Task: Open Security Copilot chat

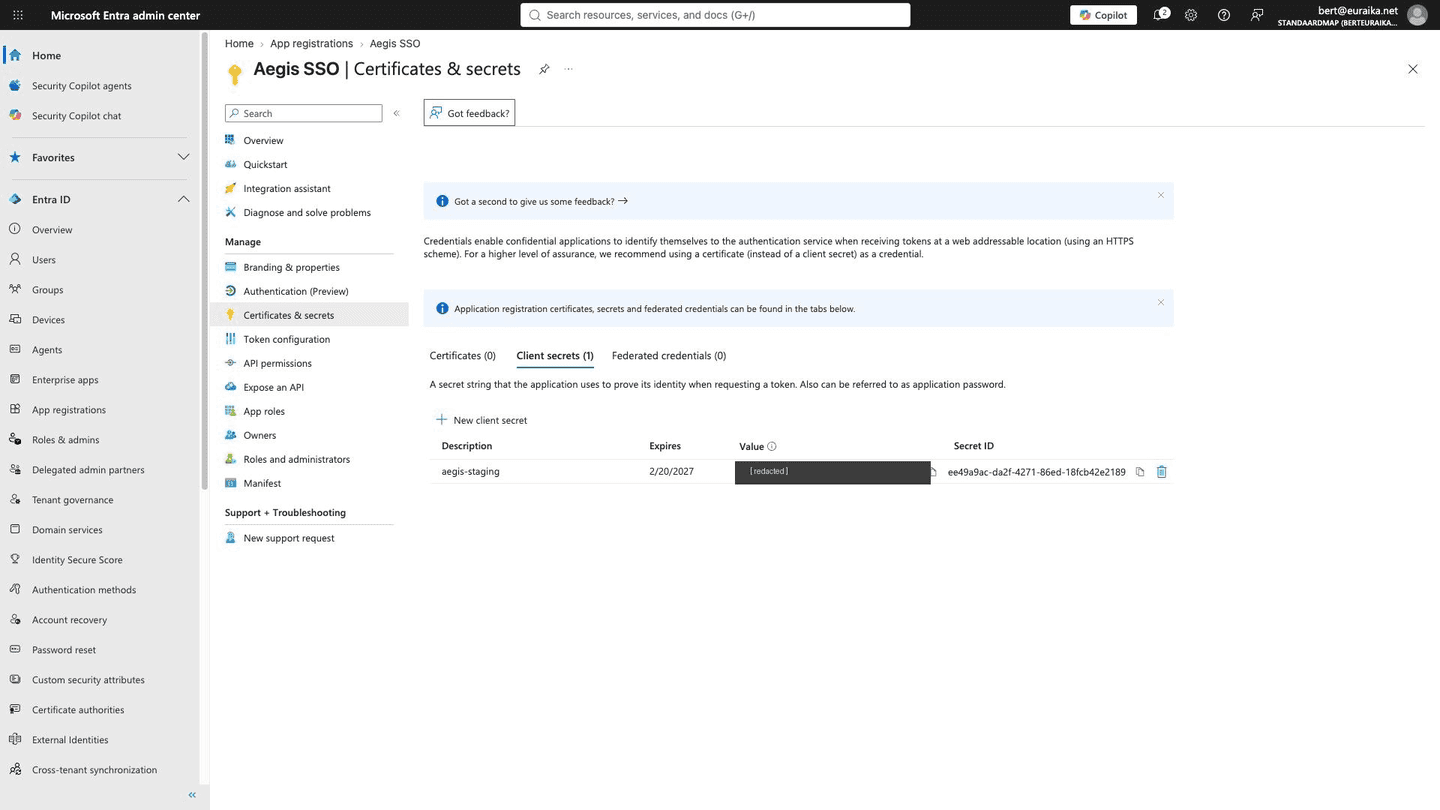Action: 76,115
